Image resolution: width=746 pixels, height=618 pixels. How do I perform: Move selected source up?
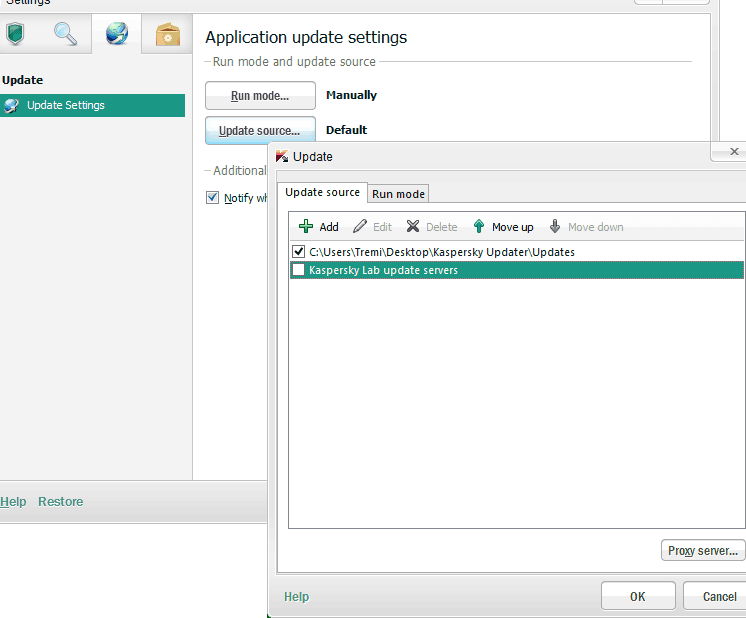tap(503, 226)
